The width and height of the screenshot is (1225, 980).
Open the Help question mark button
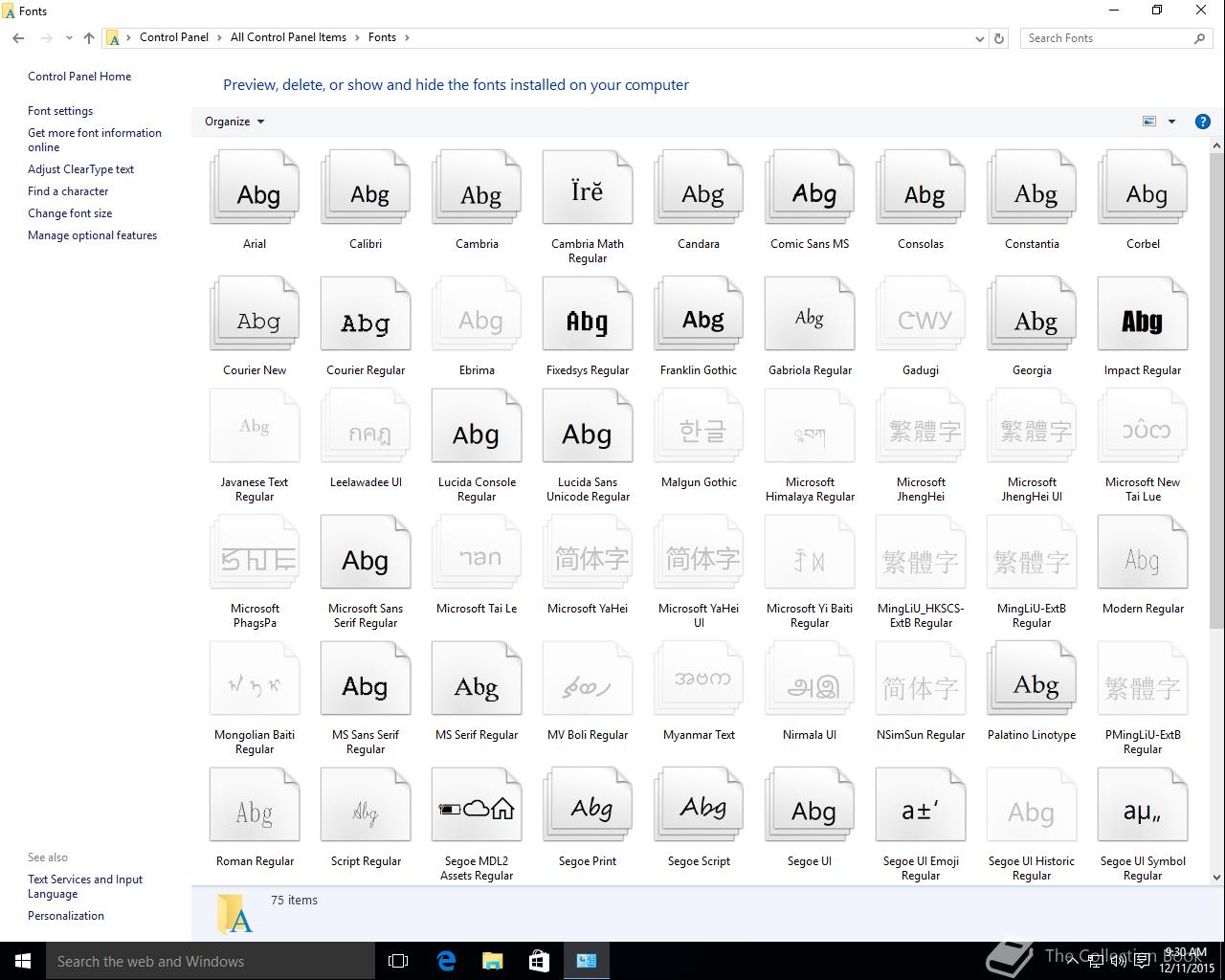click(x=1203, y=122)
